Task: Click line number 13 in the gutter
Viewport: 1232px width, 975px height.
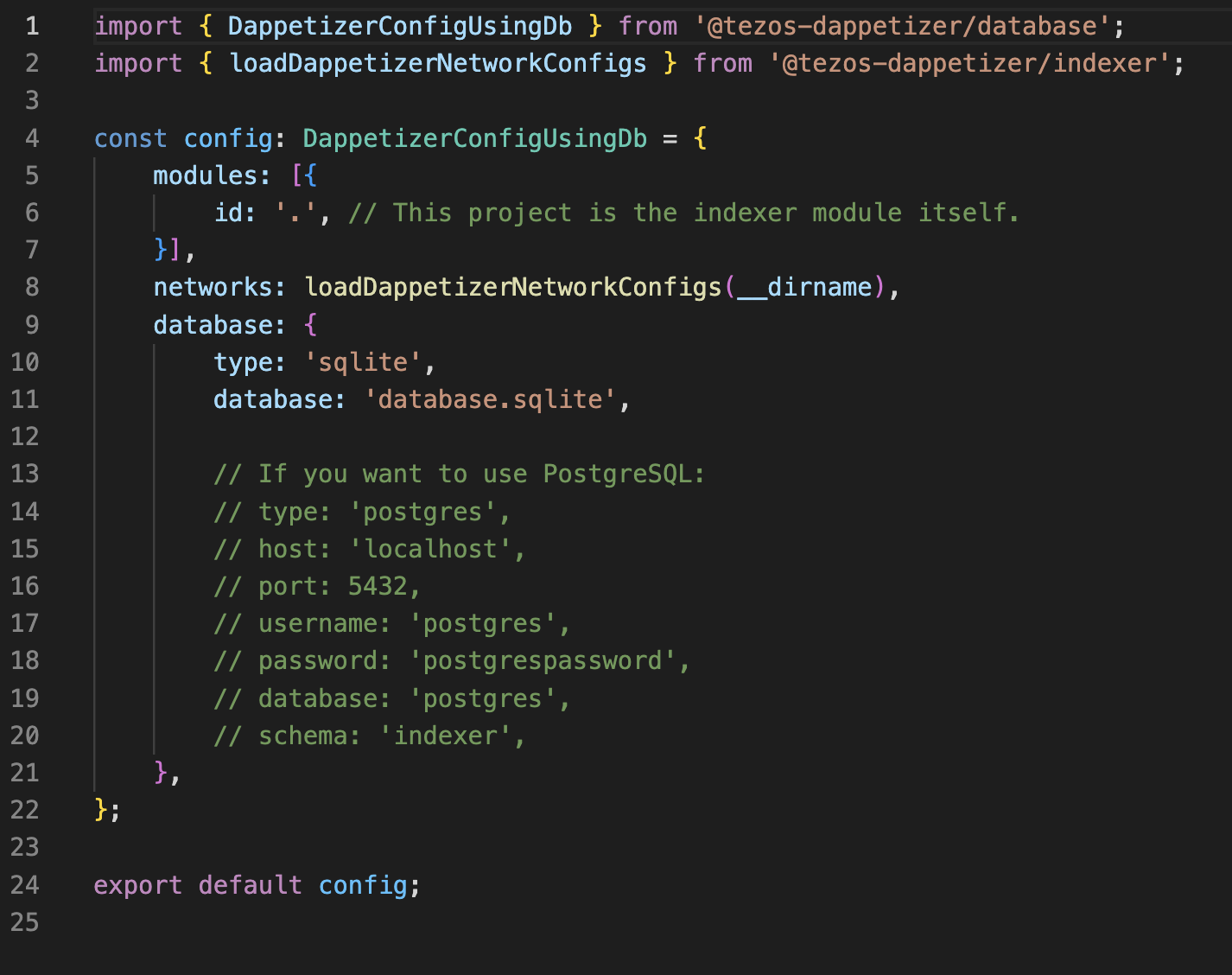Action: click(25, 474)
